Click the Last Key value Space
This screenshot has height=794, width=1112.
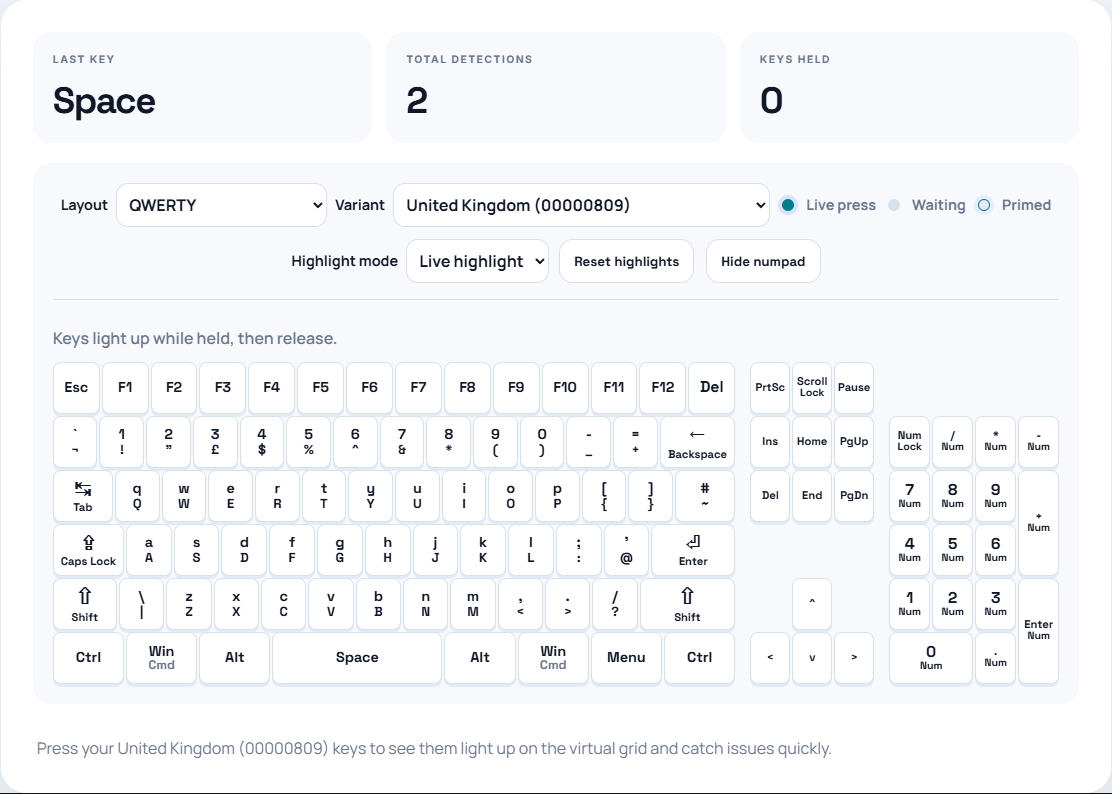pos(104,101)
